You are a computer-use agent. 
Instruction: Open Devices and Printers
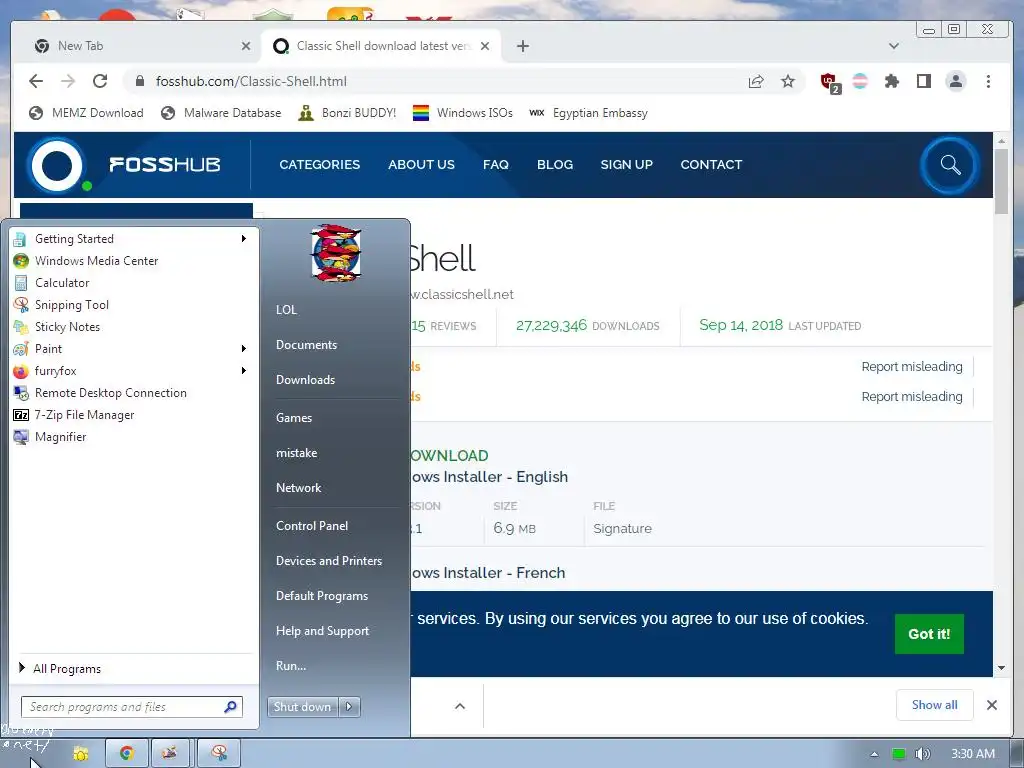328,560
